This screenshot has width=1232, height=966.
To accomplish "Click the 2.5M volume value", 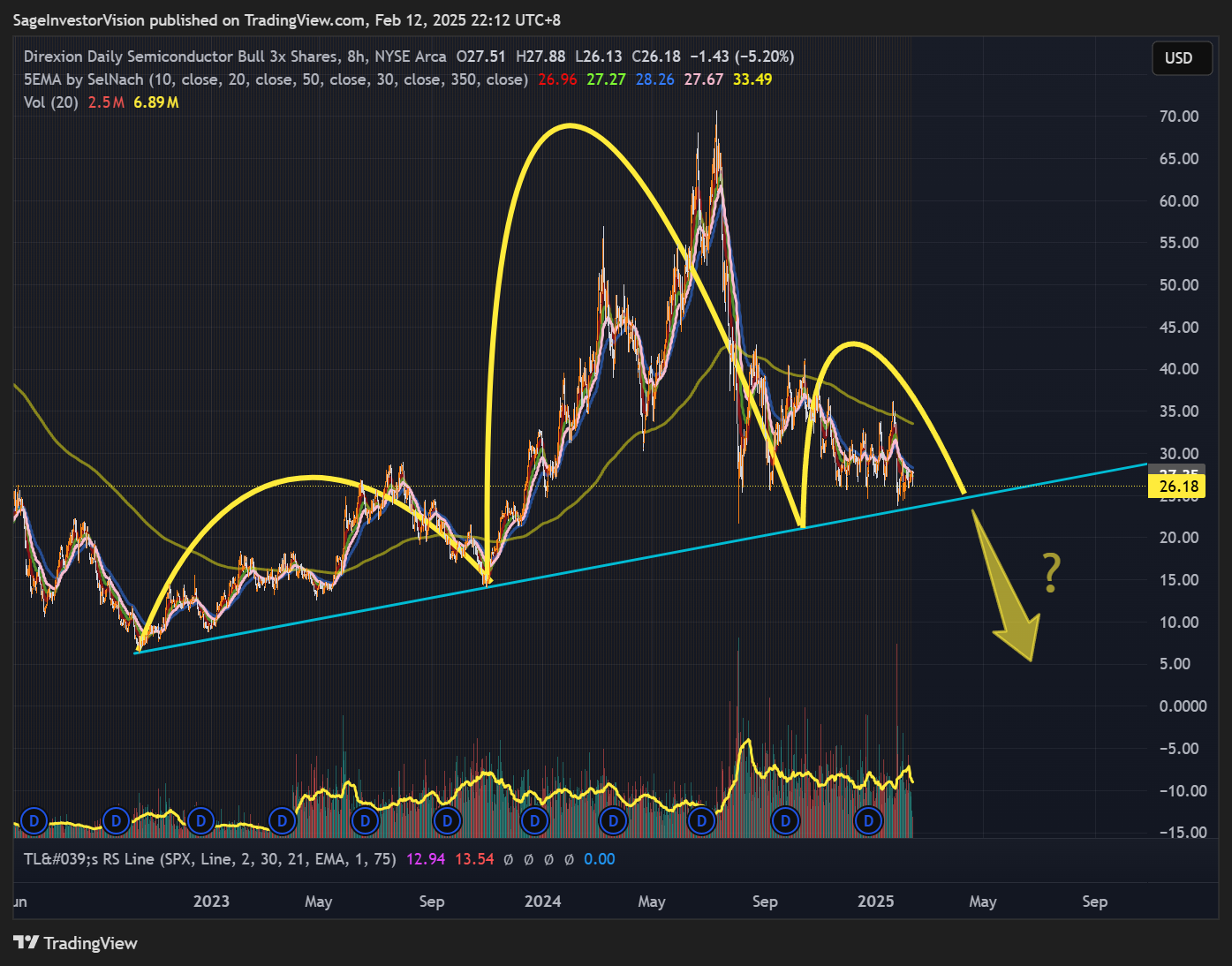I will (106, 102).
